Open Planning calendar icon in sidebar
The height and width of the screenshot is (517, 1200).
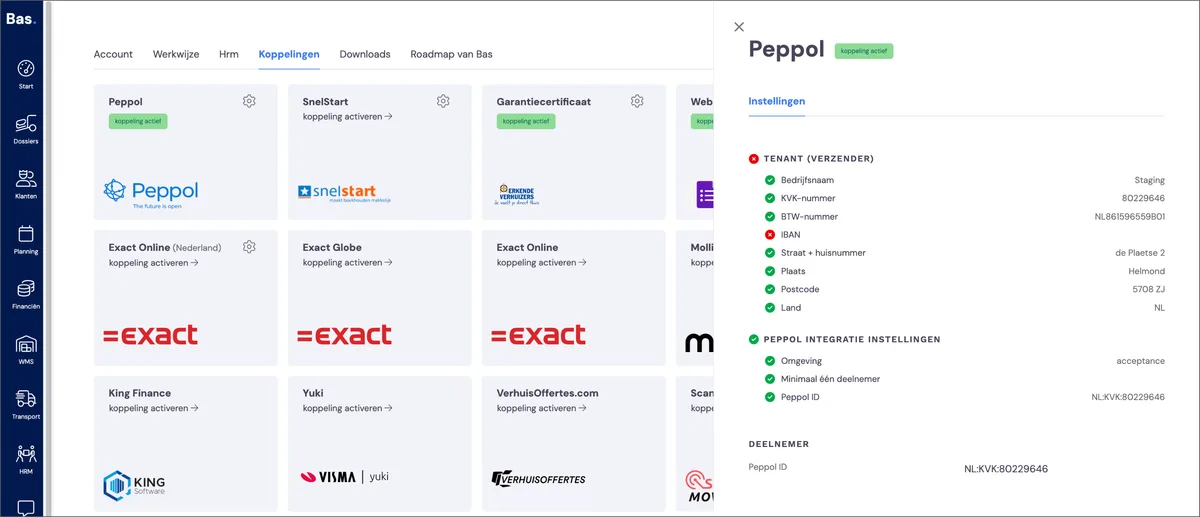click(x=26, y=234)
